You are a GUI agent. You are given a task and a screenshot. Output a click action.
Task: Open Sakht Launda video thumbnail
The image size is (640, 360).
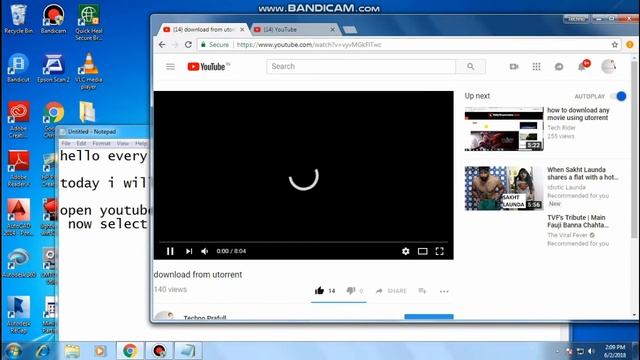click(504, 188)
